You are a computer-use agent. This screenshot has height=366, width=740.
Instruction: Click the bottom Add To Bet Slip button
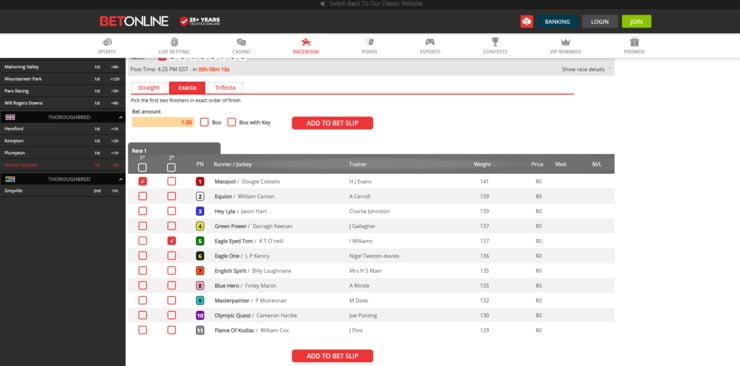point(332,356)
